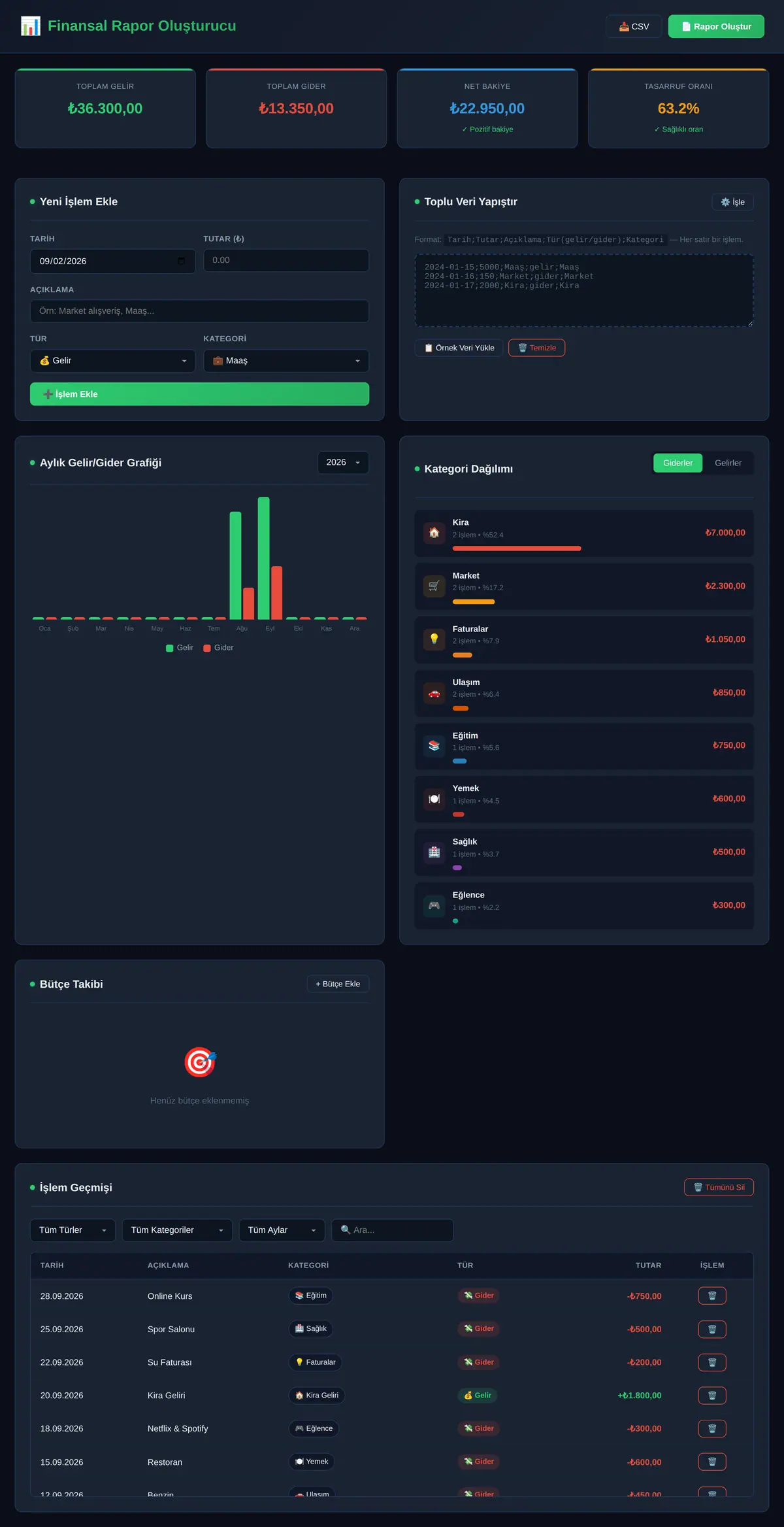Click the Kira Geliri category tag
The width and height of the screenshot is (784, 1527).
click(x=317, y=1396)
